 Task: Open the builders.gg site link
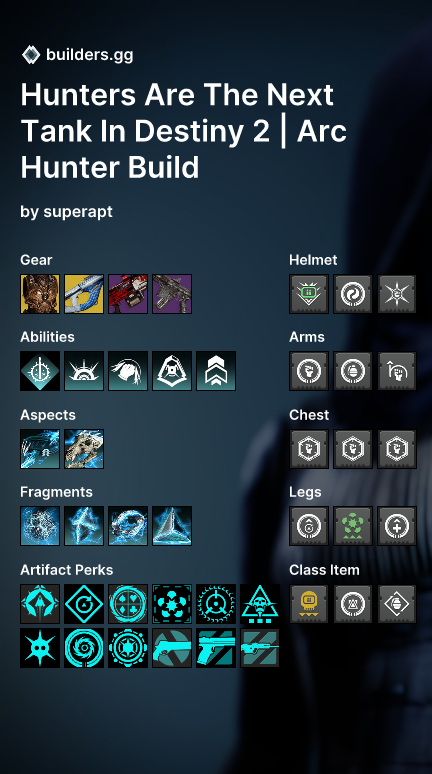coord(89,54)
